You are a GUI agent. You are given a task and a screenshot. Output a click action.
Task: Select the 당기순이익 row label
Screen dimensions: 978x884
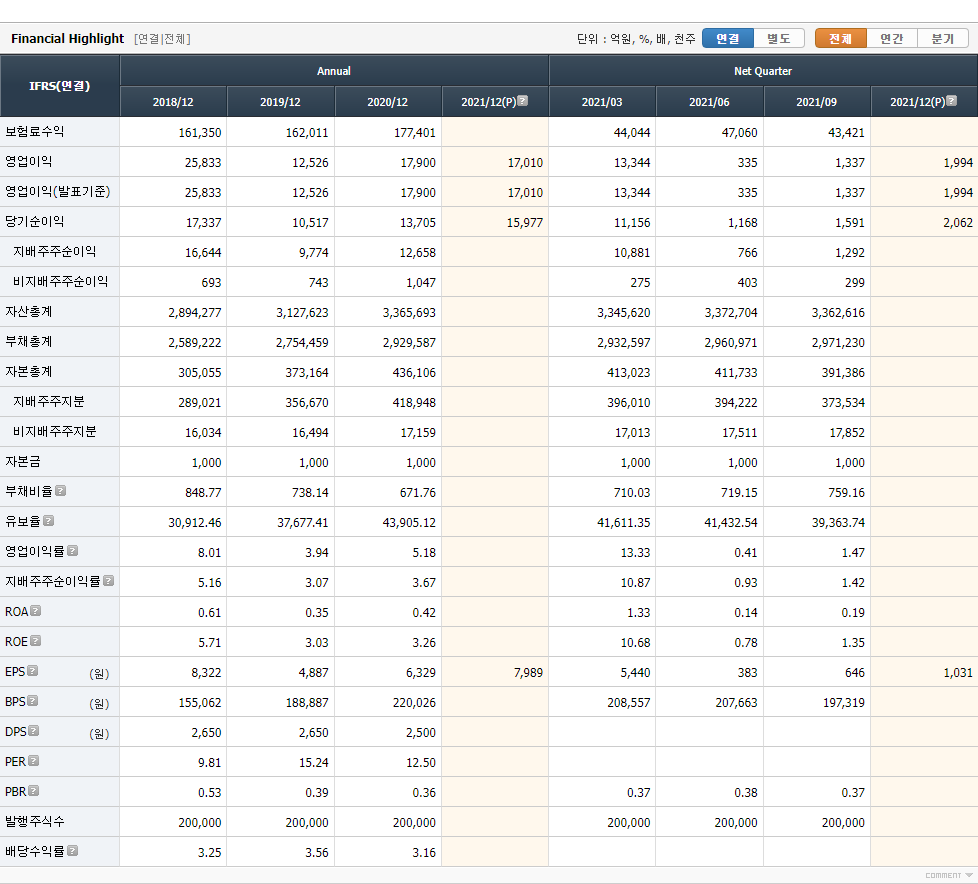click(35, 221)
